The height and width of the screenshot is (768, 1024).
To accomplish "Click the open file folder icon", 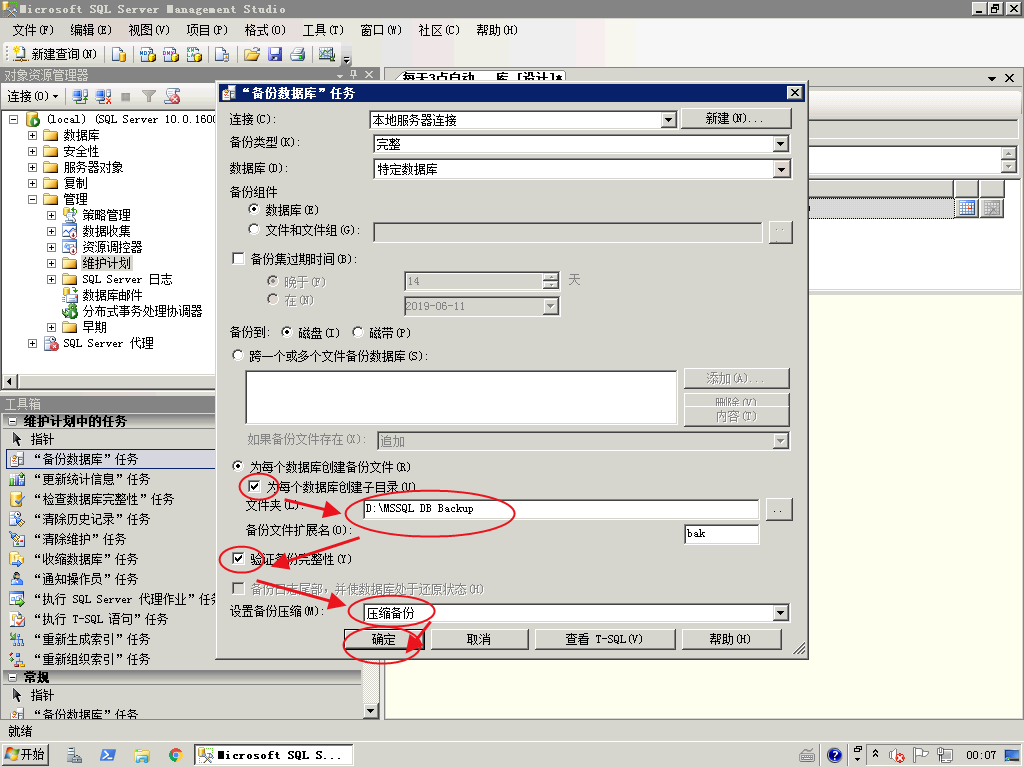I will click(x=251, y=54).
